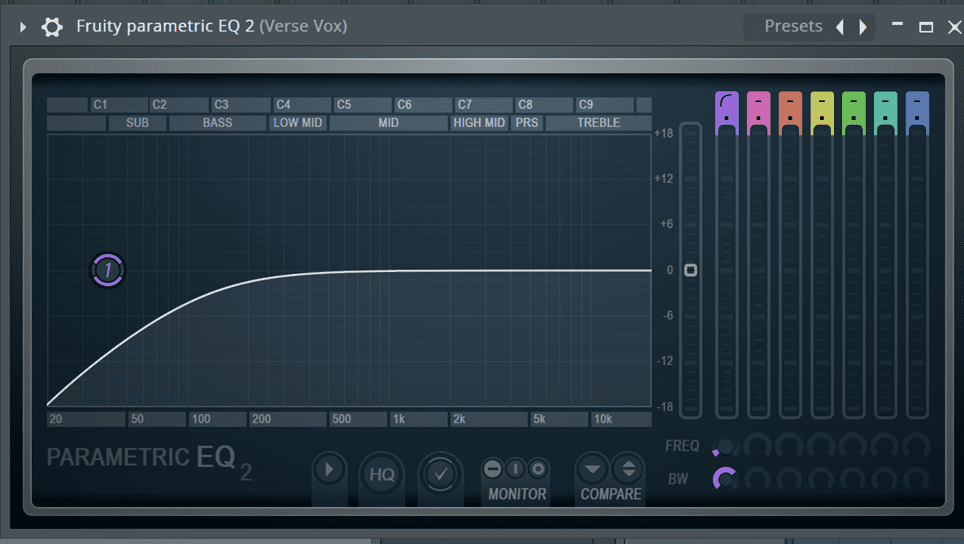Select the yellow band 4 slider handle
This screenshot has height=544, width=964.
[x=822, y=114]
